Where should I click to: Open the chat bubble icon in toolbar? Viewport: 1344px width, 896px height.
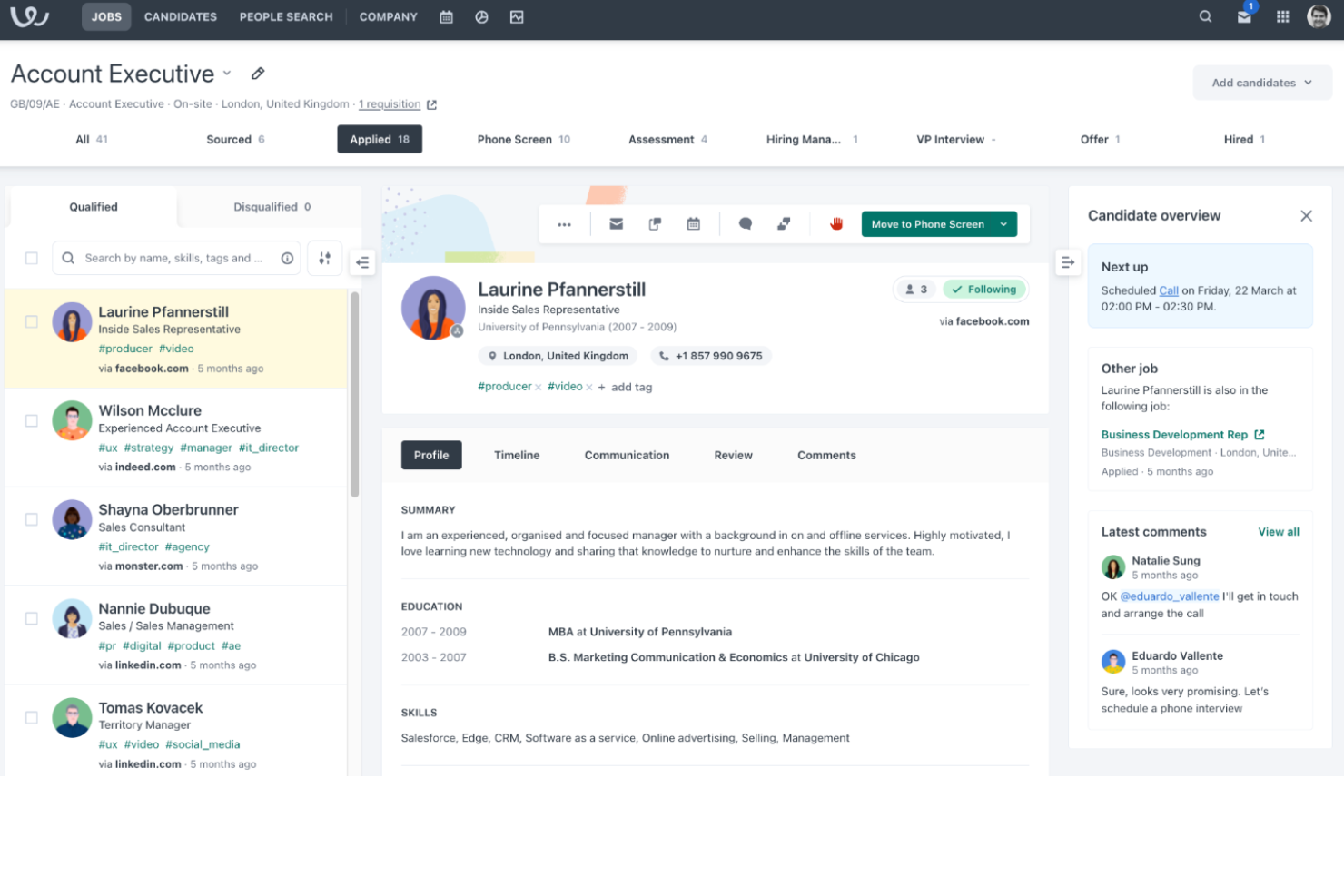coord(745,223)
